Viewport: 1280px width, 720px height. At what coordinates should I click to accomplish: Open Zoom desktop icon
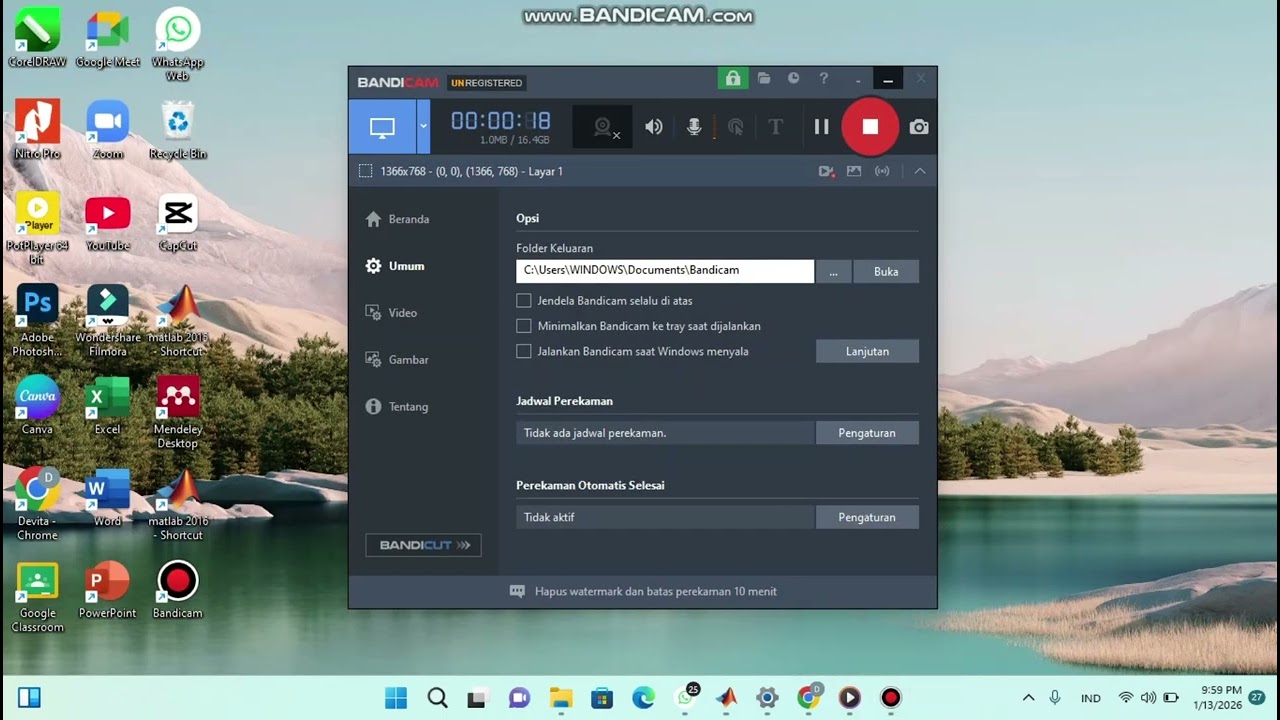tap(108, 130)
